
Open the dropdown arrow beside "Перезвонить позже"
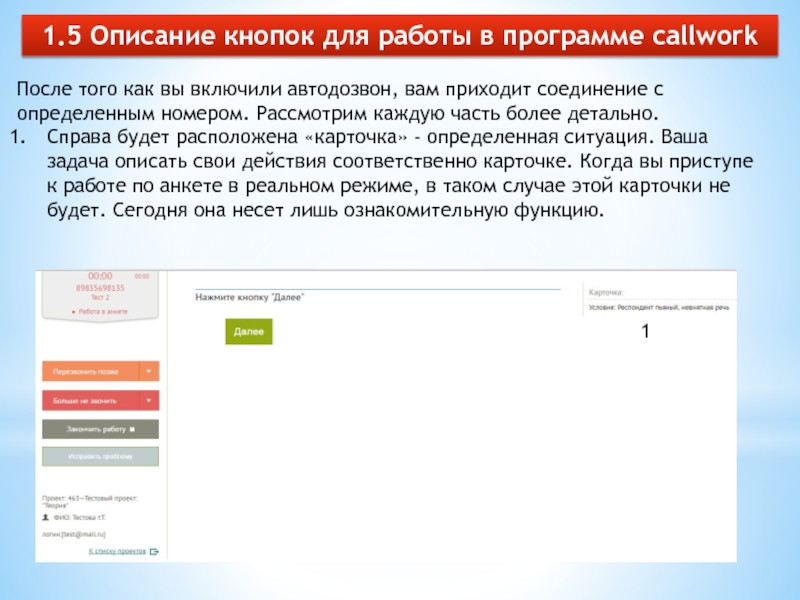149,371
